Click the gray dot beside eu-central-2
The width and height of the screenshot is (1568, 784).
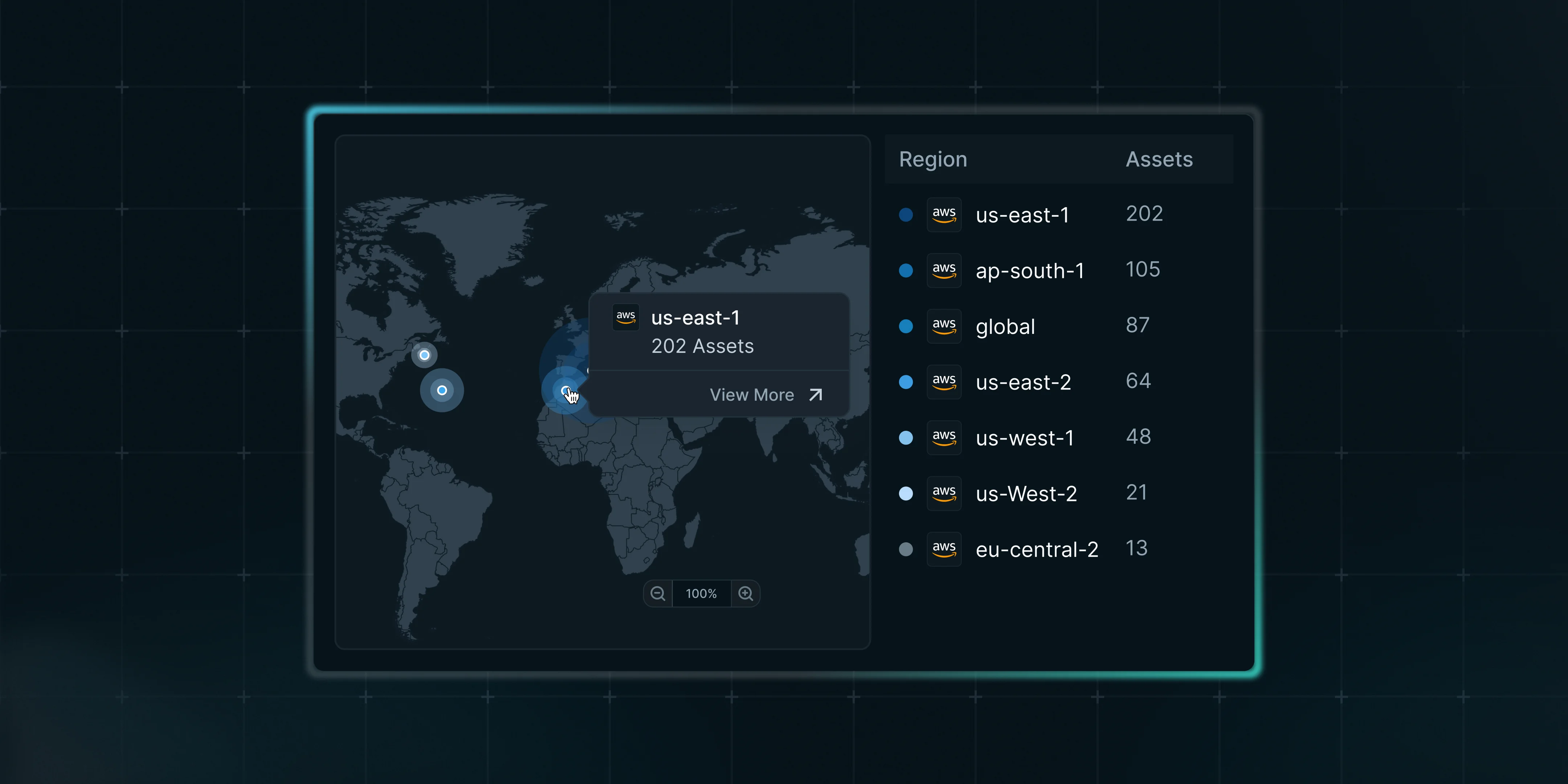(906, 549)
